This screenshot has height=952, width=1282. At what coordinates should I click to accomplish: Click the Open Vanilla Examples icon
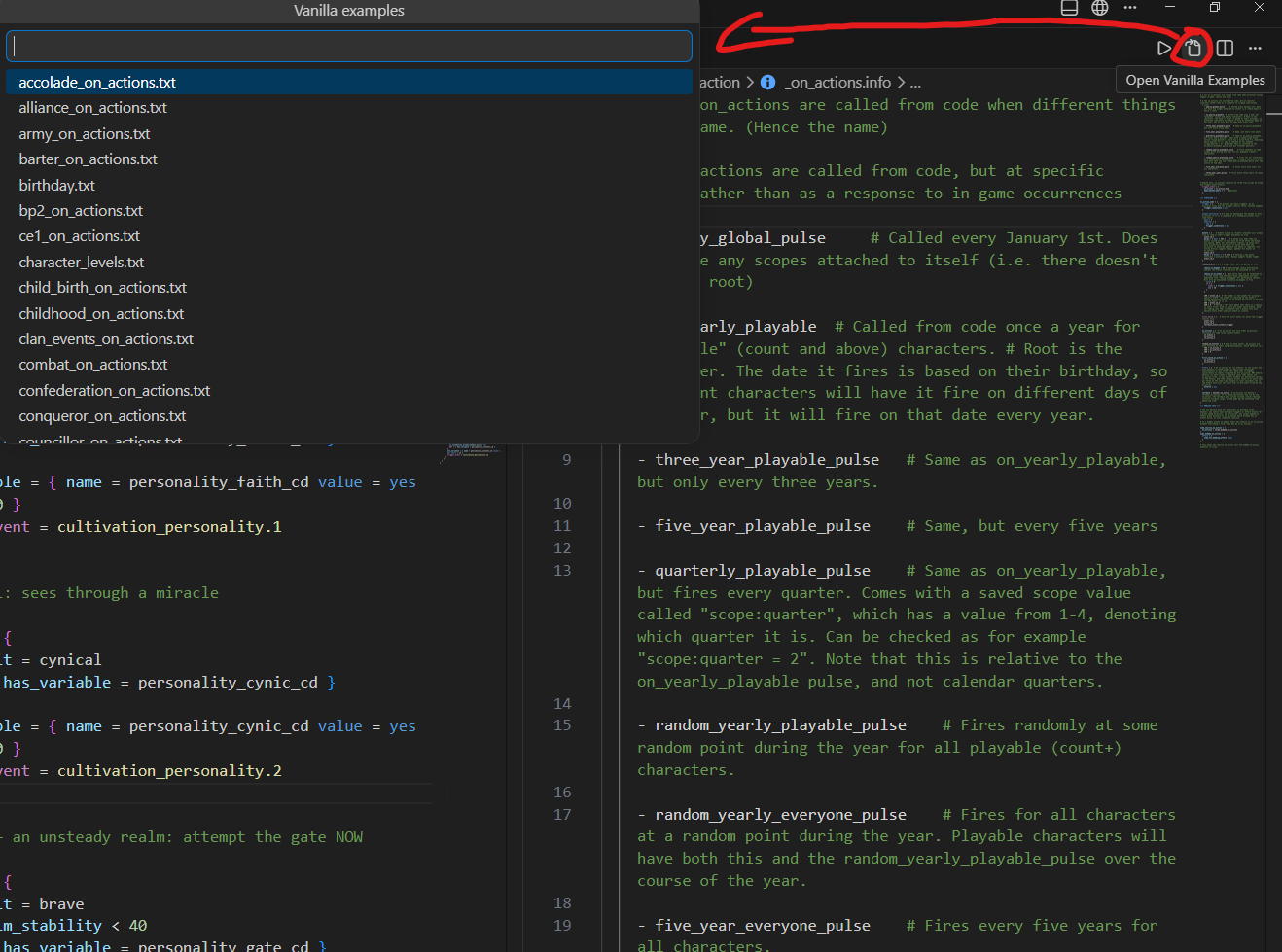point(1193,48)
